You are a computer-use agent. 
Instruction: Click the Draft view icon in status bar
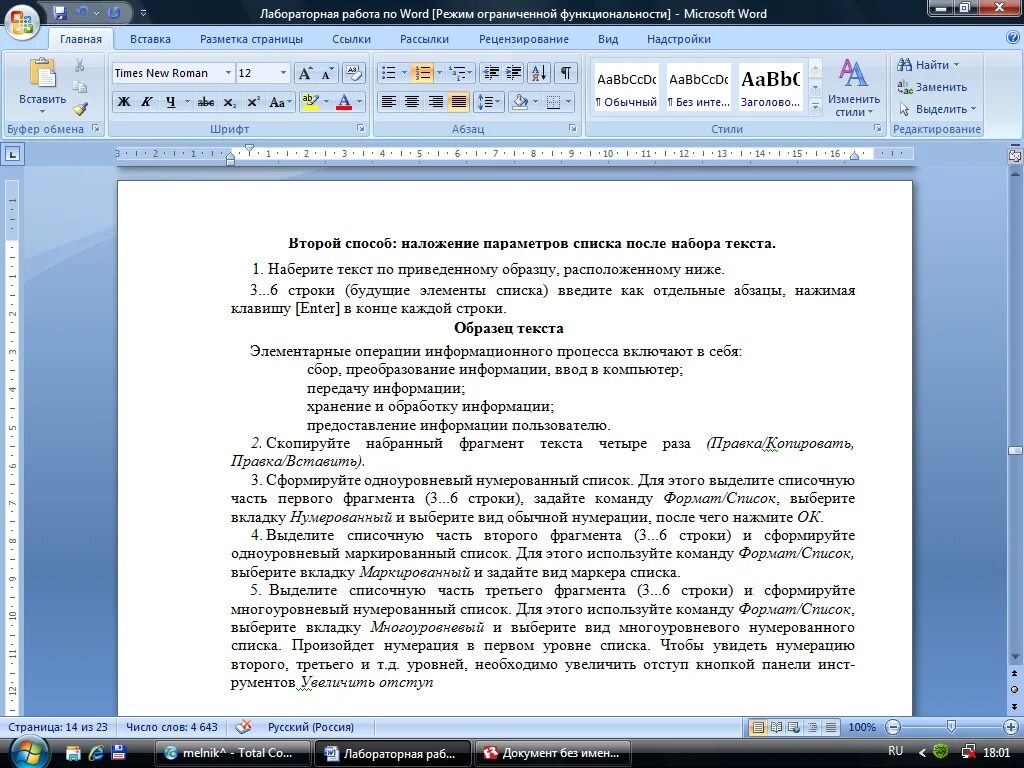831,727
